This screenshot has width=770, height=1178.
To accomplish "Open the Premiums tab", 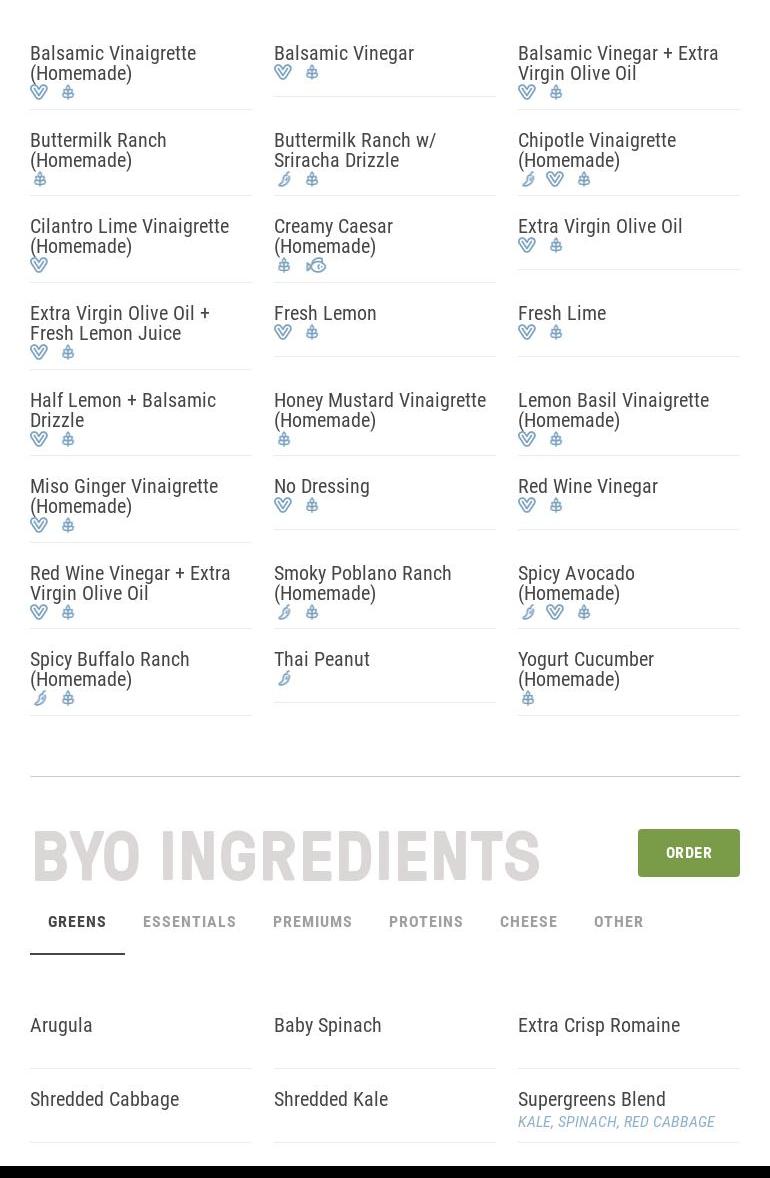I will (x=312, y=922).
